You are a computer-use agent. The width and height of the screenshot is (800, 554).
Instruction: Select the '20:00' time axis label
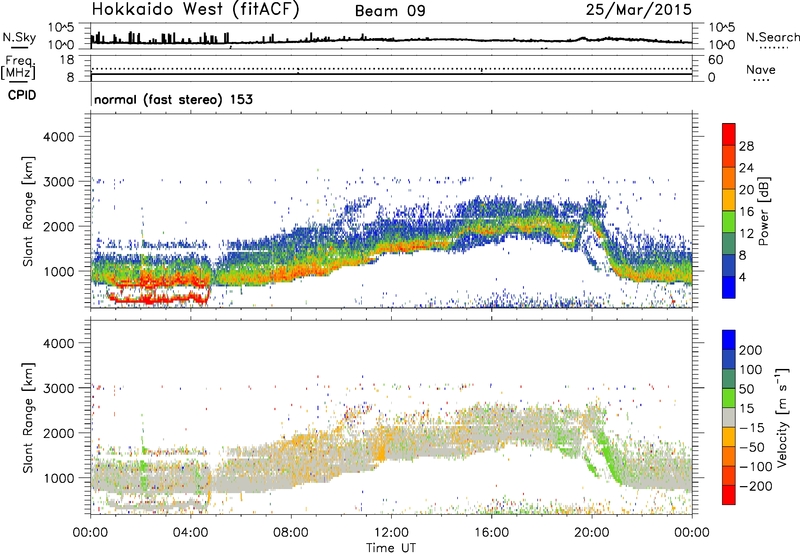(592, 533)
